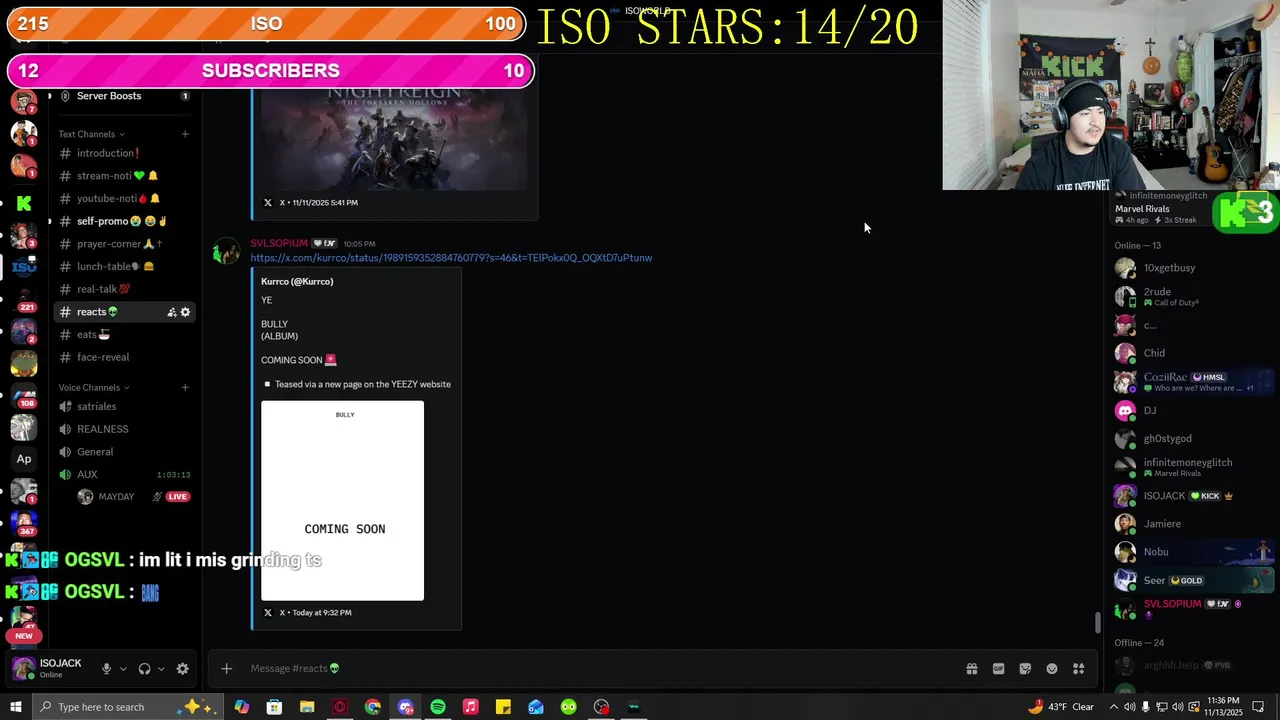Open the youtube-noti channel
This screenshot has height=720, width=1280.
(x=123, y=199)
